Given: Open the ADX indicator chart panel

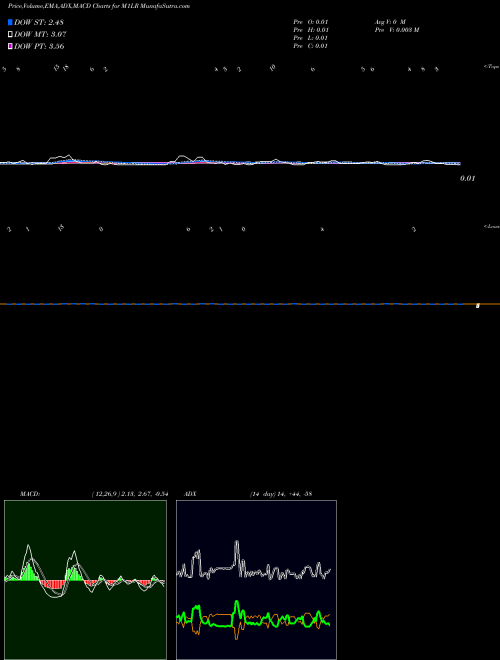Looking at the screenshot, I should click(x=256, y=580).
